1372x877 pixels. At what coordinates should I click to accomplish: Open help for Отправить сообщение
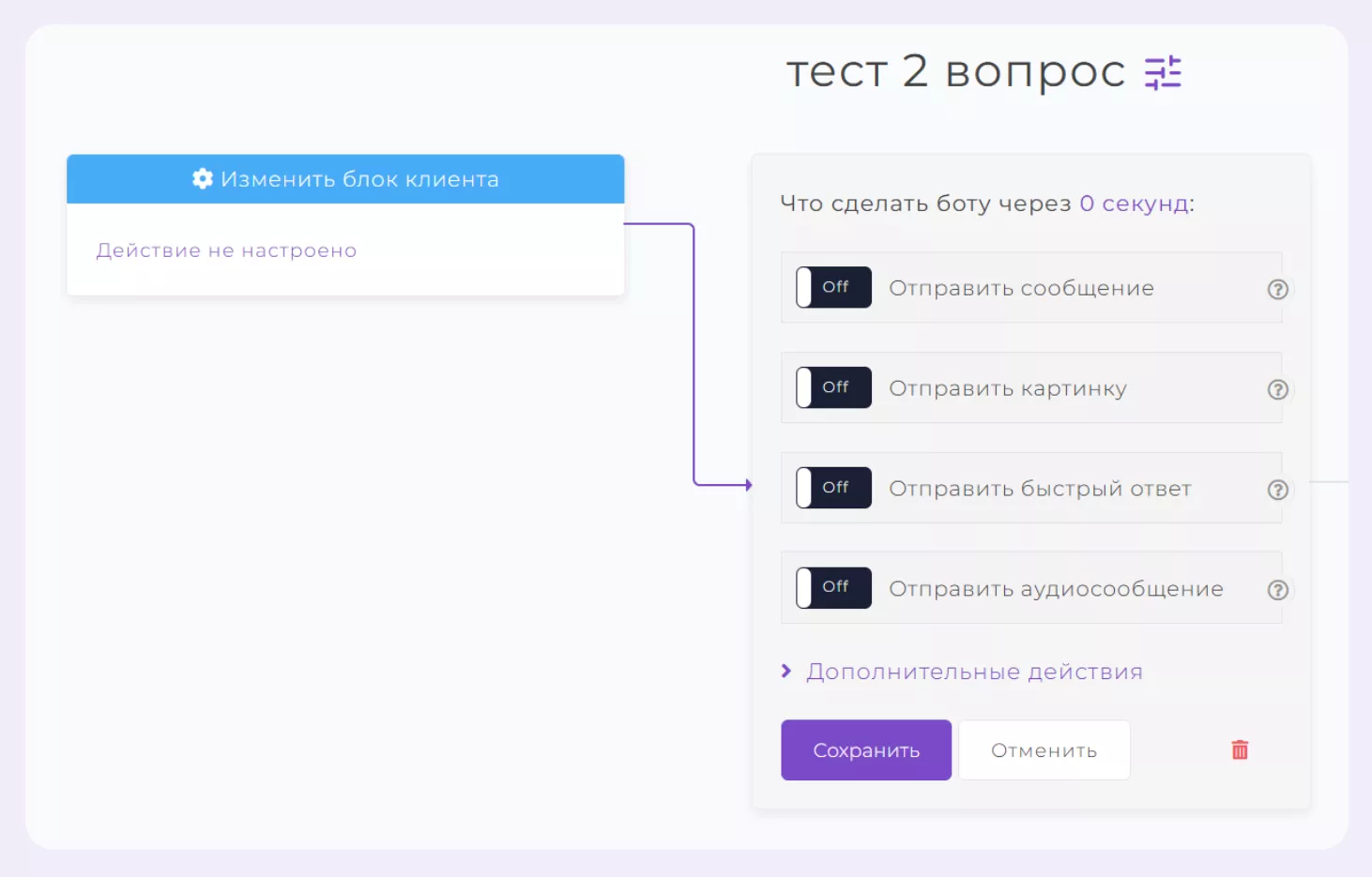click(x=1277, y=289)
